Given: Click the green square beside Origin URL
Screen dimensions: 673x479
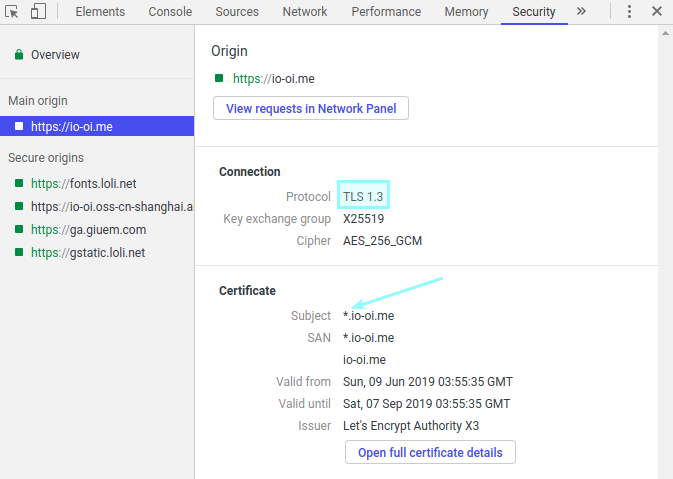Looking at the screenshot, I should 219,78.
